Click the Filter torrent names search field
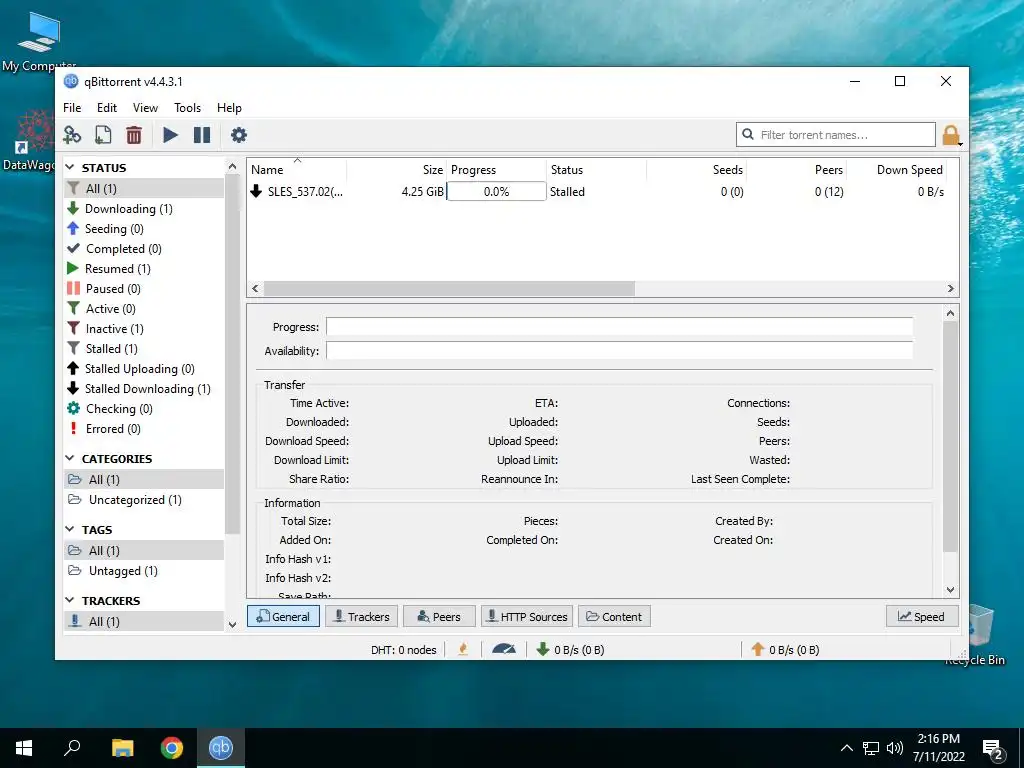The height and width of the screenshot is (768, 1024). 836,135
